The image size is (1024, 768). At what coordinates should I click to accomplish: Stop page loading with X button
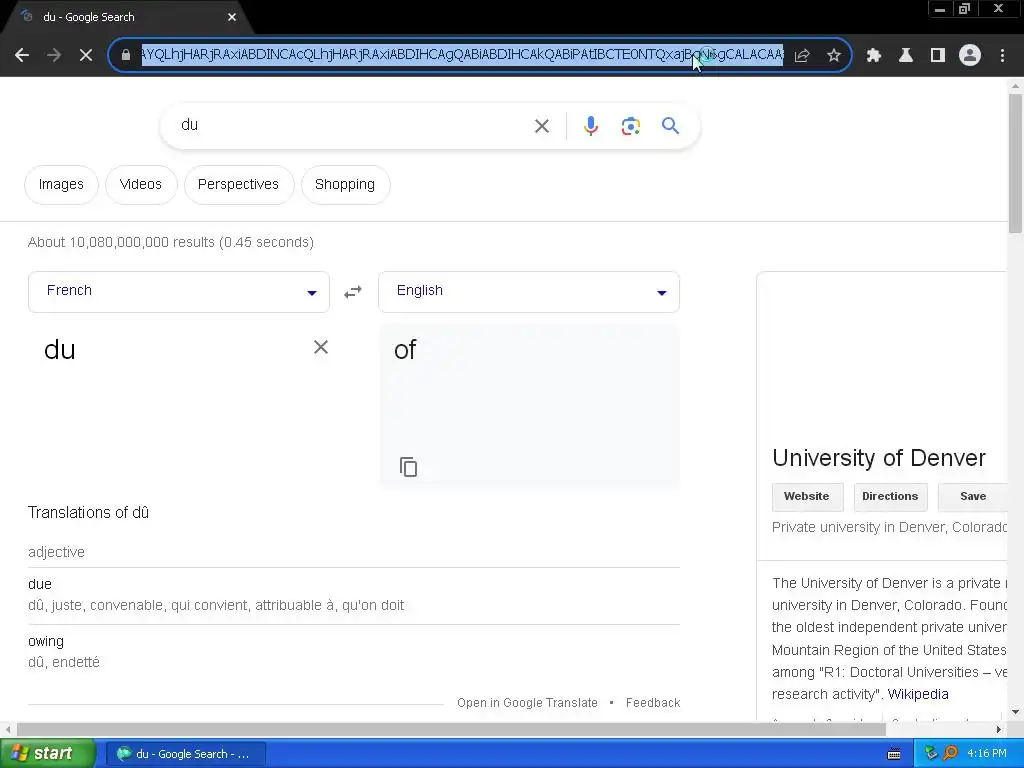point(86,55)
